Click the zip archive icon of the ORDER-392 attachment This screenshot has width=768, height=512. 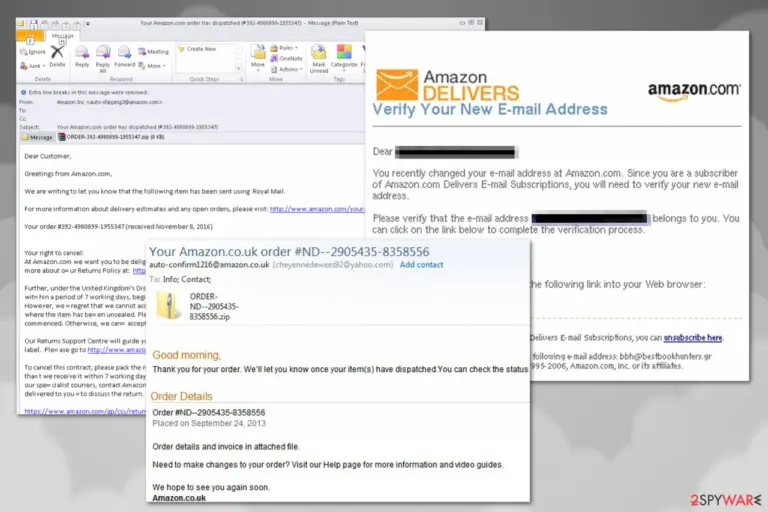click(62, 137)
